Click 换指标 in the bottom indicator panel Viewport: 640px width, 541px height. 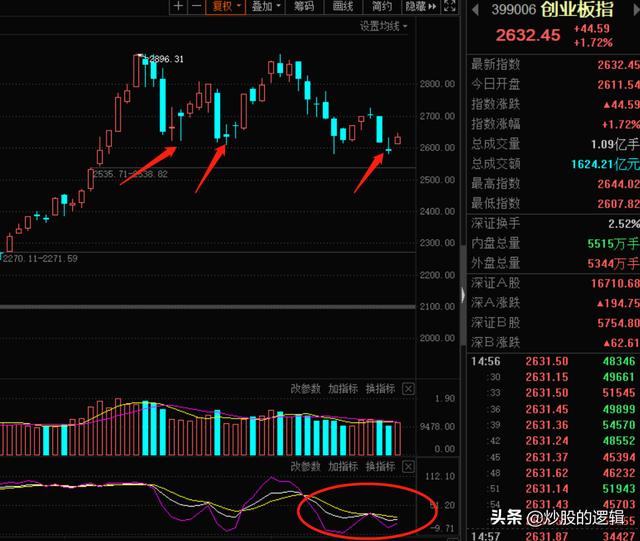coord(380,466)
